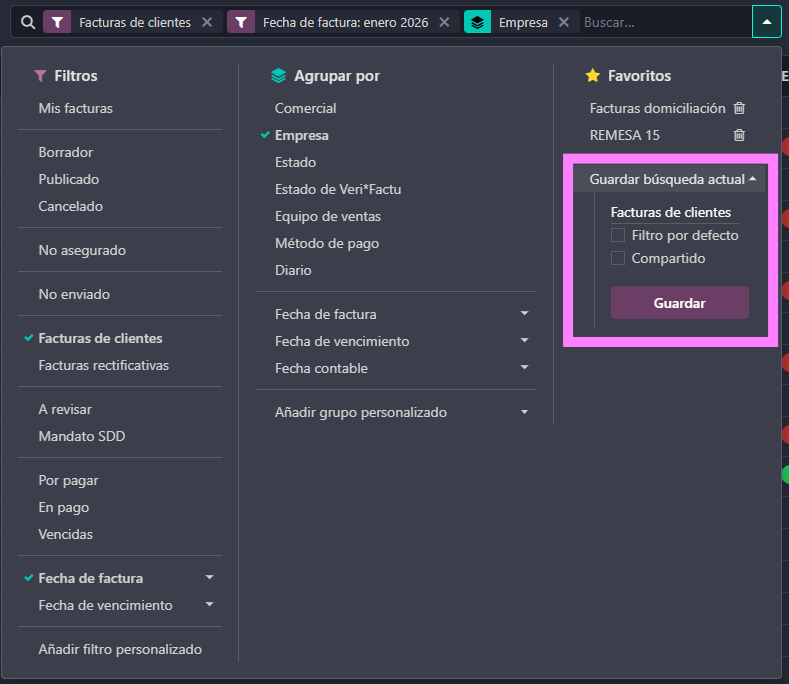Select the Mis facturas filter
Image resolution: width=789 pixels, height=684 pixels.
tap(76, 108)
